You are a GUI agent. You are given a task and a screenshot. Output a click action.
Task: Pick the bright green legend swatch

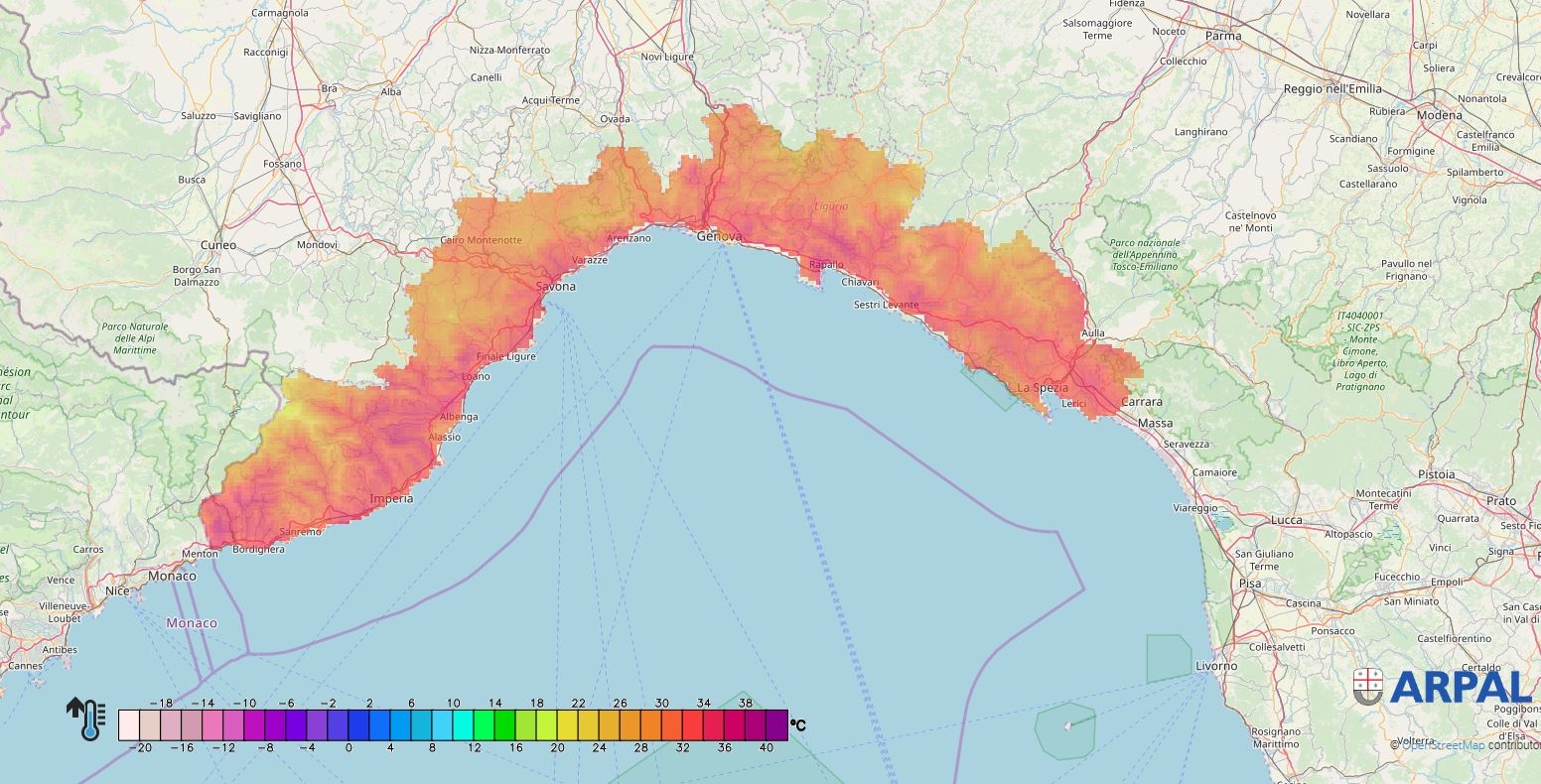click(505, 725)
